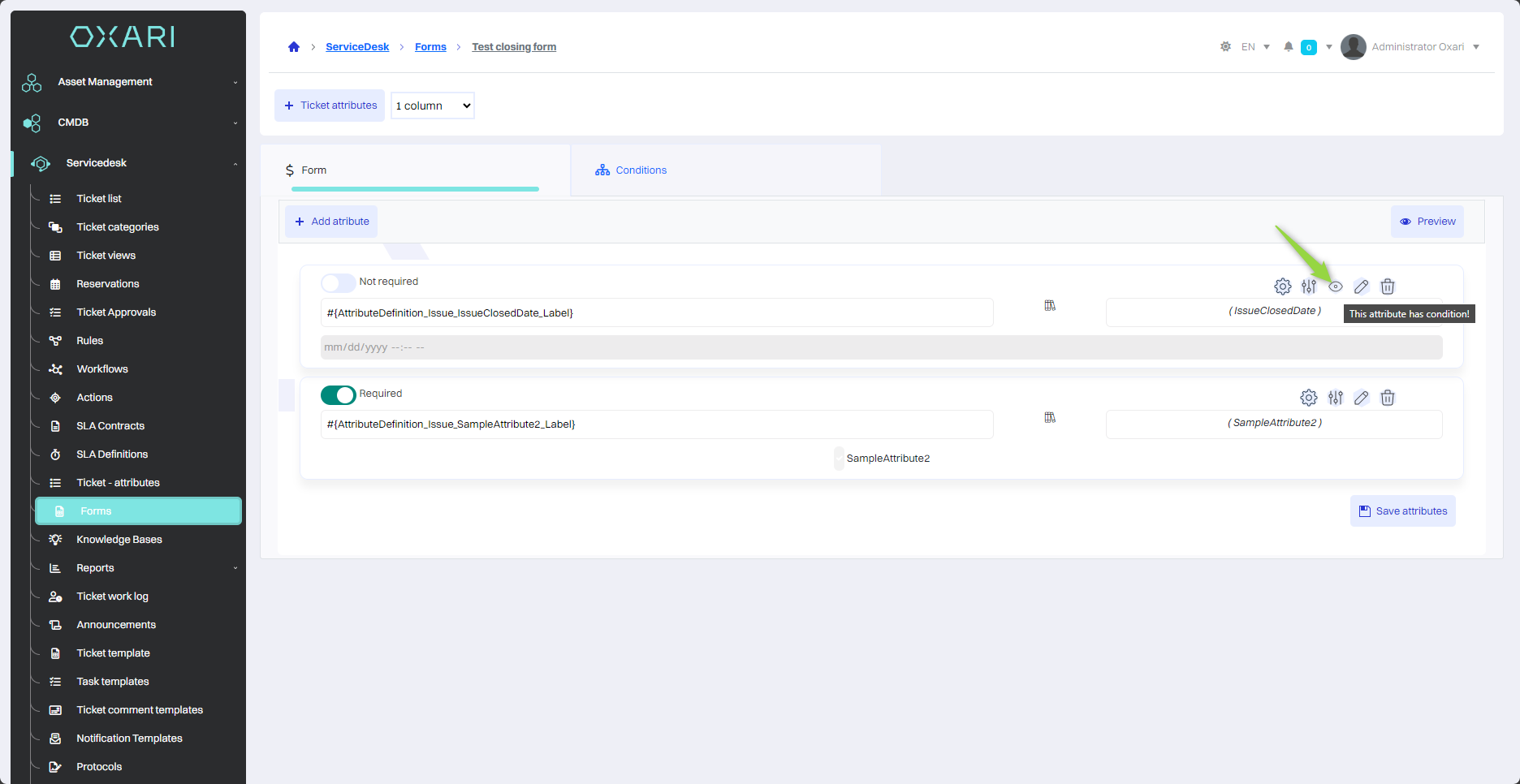Image resolution: width=1520 pixels, height=784 pixels.
Task: Open sliders options icon for IssueClosedDate attribute
Action: click(x=1309, y=286)
